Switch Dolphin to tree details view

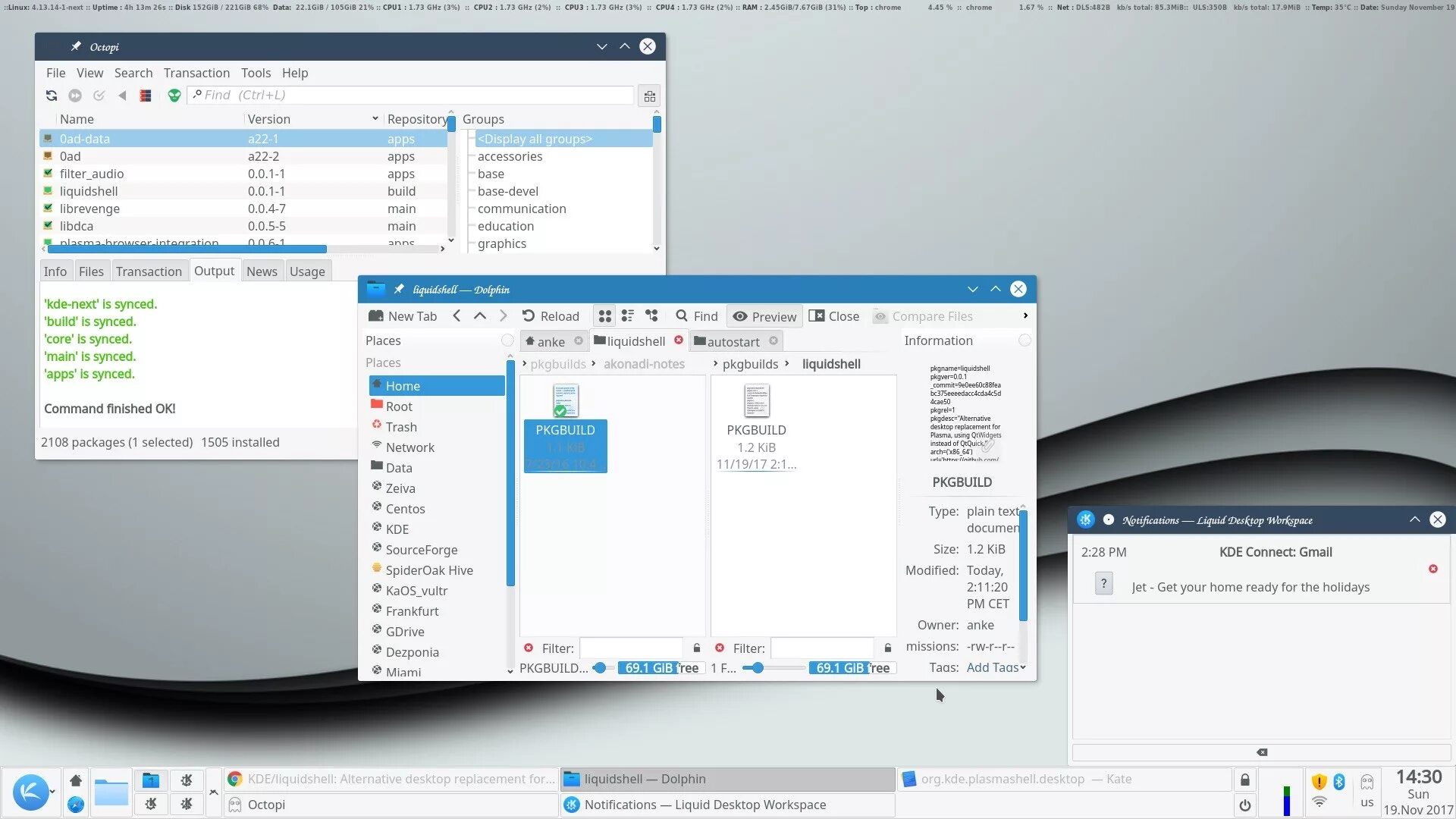(651, 316)
